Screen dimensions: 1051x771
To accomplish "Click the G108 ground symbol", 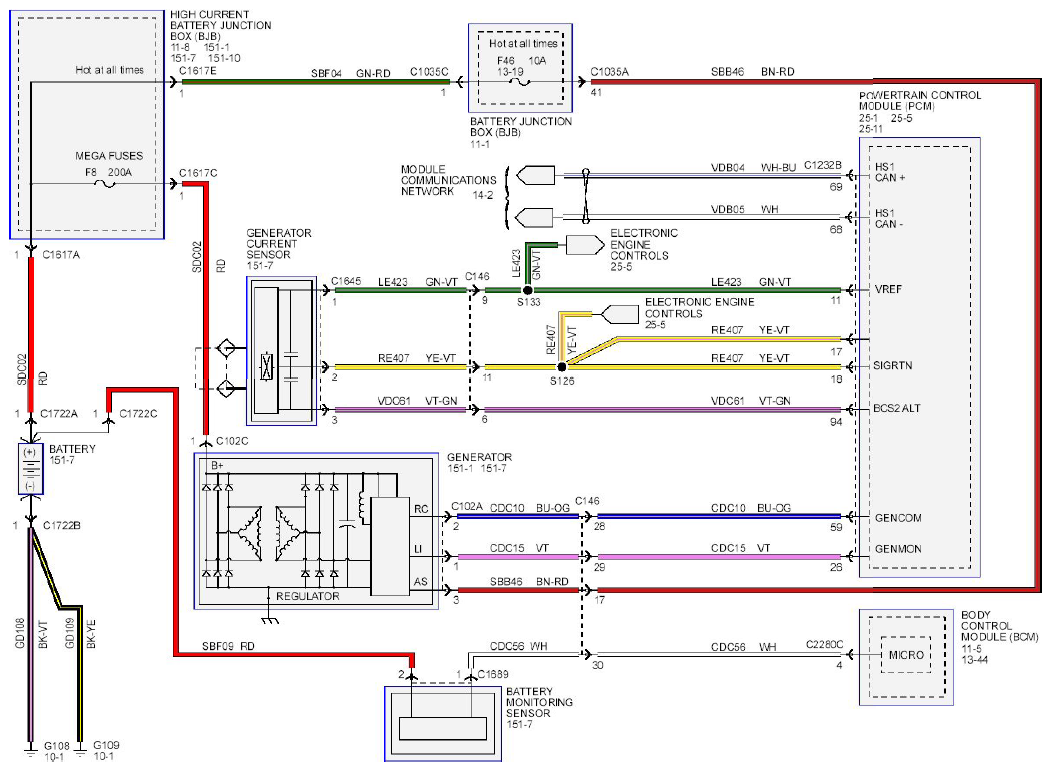I will pyautogui.click(x=30, y=750).
